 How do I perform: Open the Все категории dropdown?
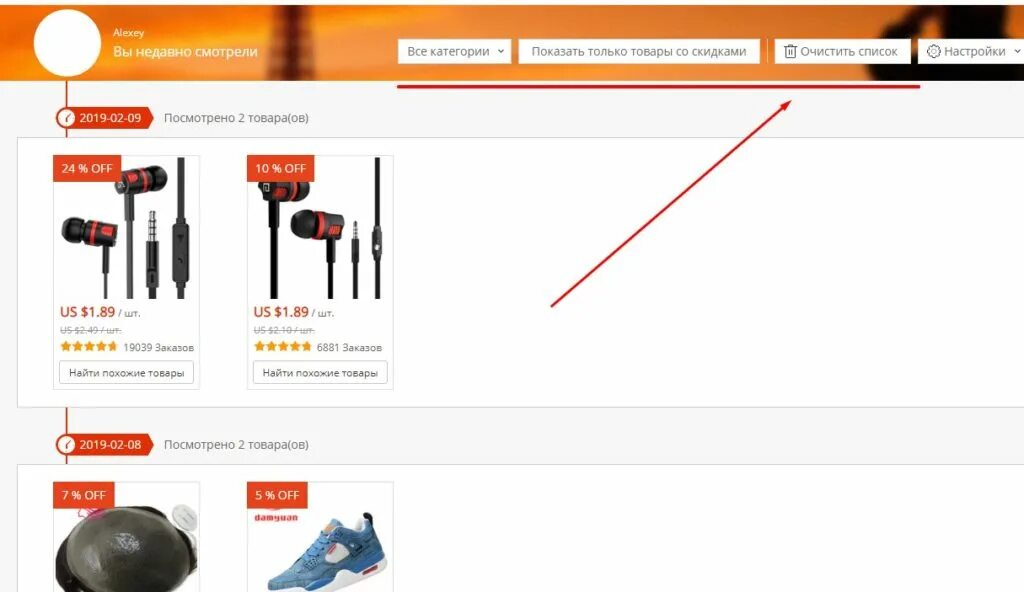tap(455, 51)
